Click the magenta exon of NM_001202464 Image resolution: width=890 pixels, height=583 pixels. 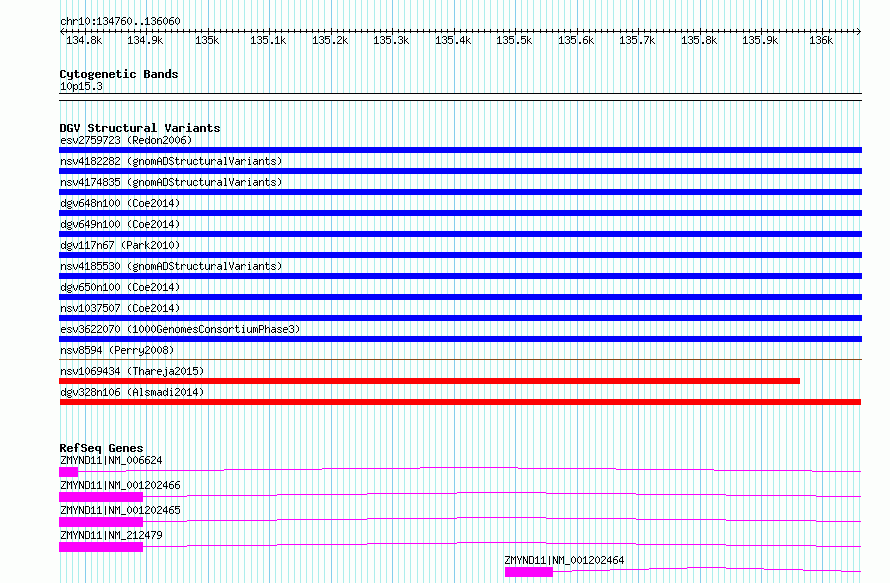[x=529, y=572]
